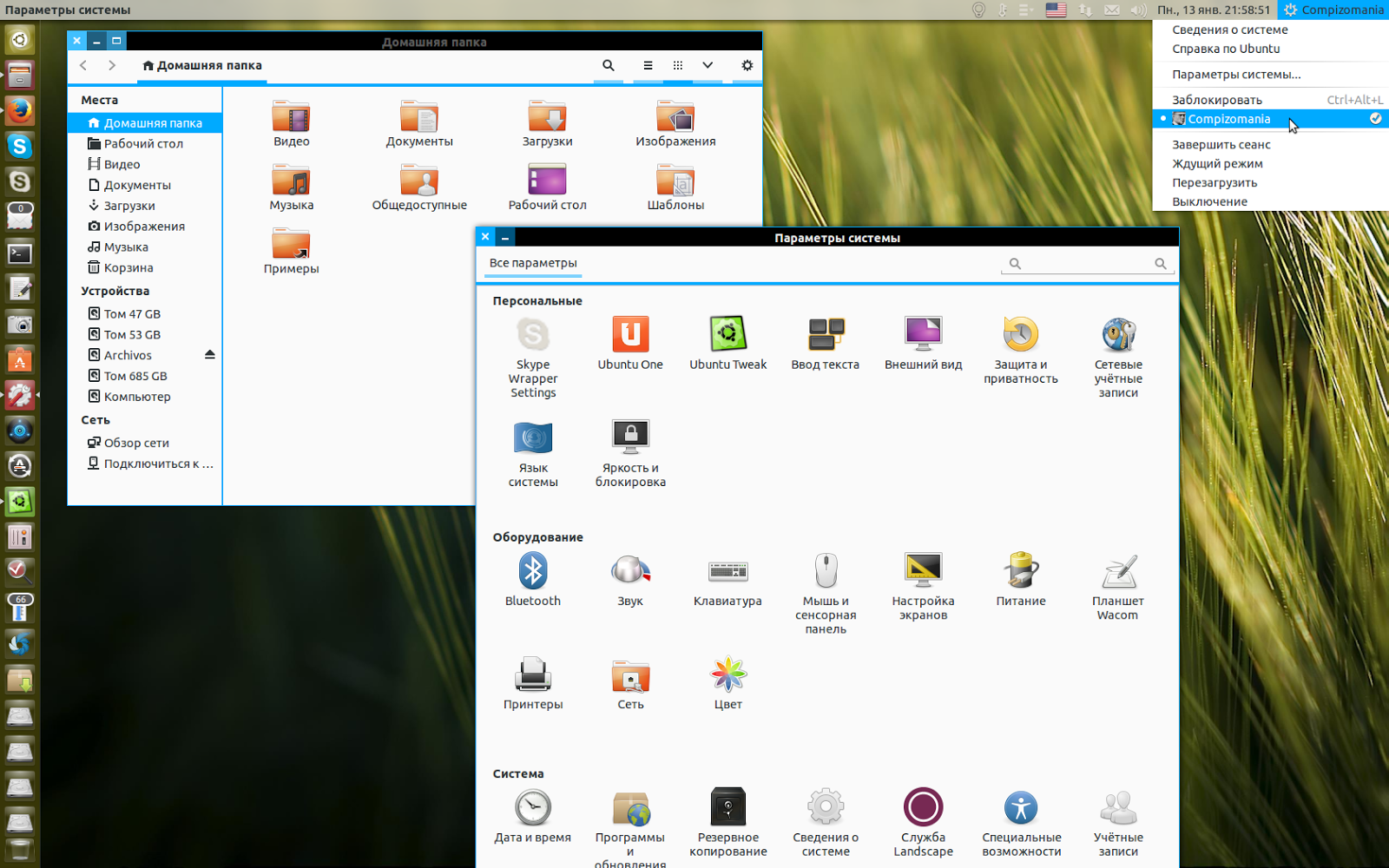Open the file manager gear settings menu
This screenshot has height=868, width=1389.
[x=747, y=65]
